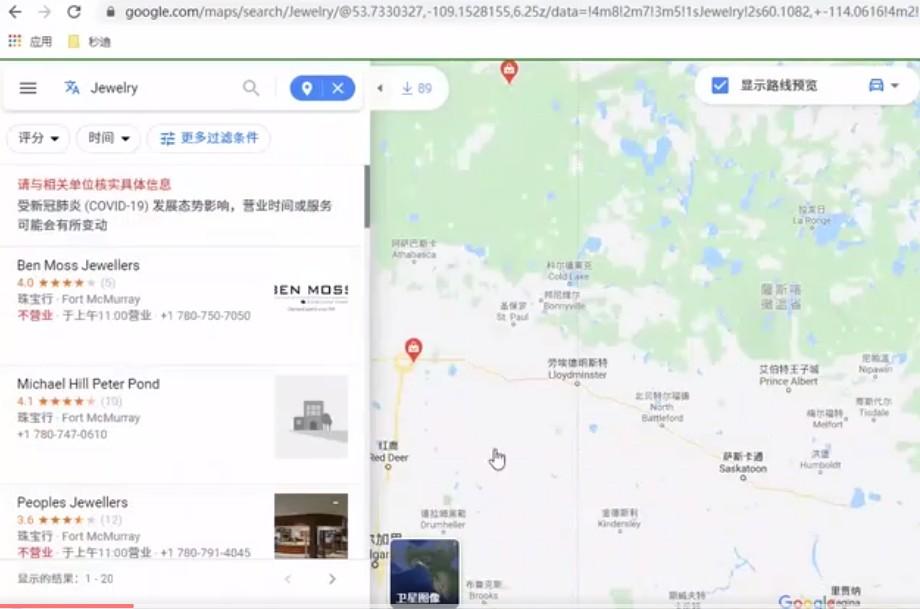Image resolution: width=920 pixels, height=609 pixels.
Task: Open the 时间 hours filter dropdown
Action: coord(109,138)
